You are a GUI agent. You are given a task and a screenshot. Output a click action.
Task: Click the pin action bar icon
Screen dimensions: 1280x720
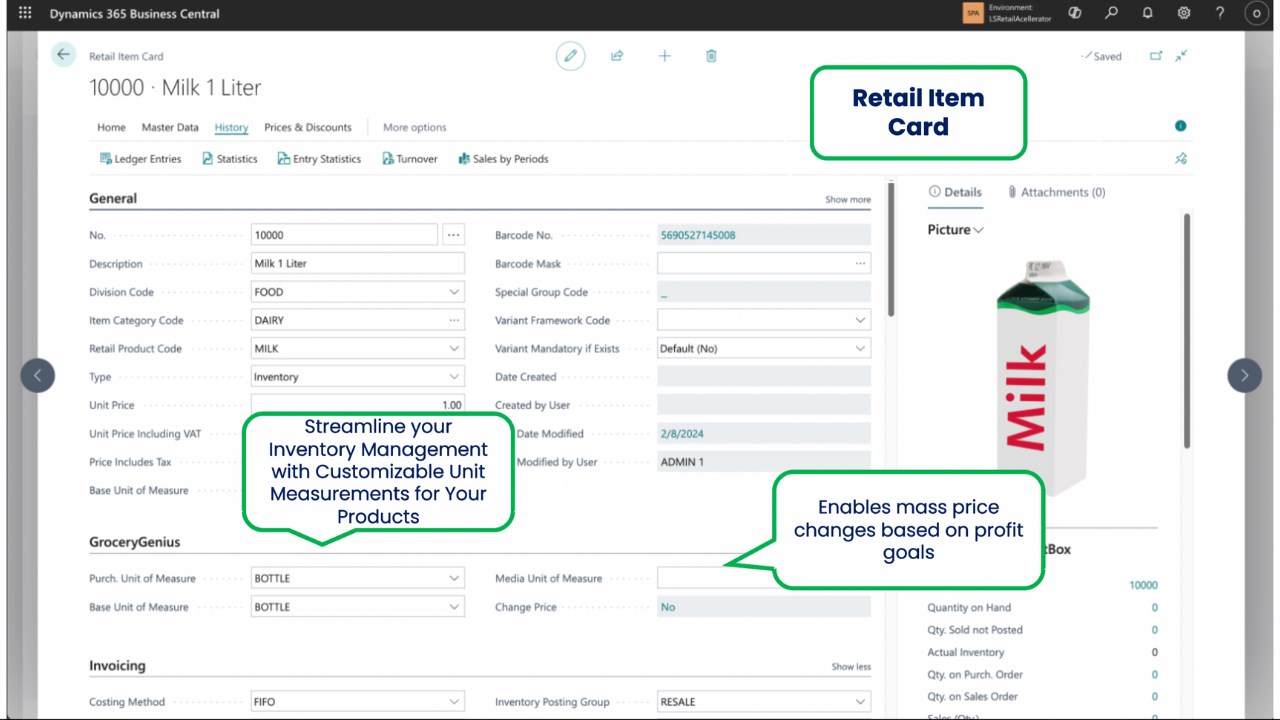tap(1181, 158)
